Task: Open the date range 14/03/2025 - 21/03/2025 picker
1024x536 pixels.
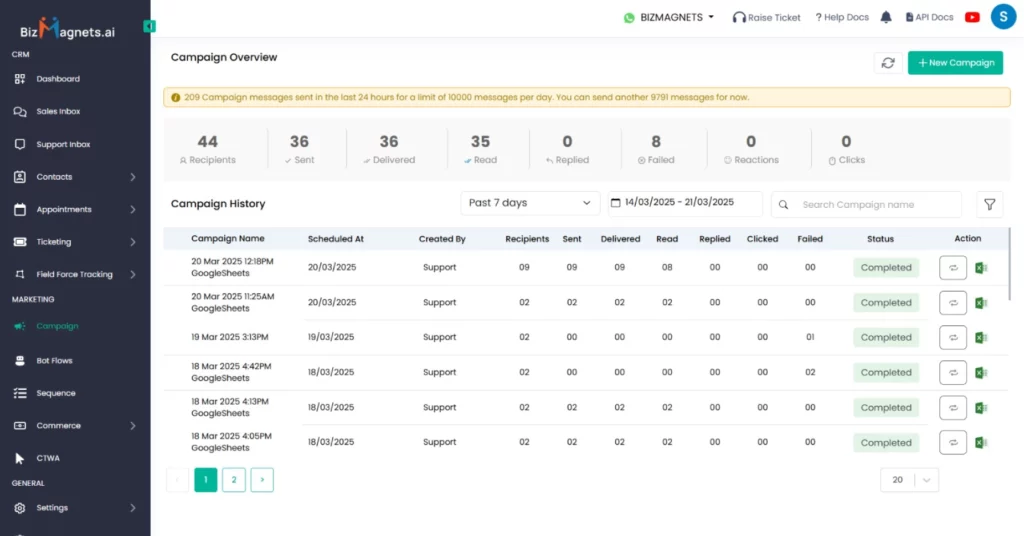Action: pos(684,203)
